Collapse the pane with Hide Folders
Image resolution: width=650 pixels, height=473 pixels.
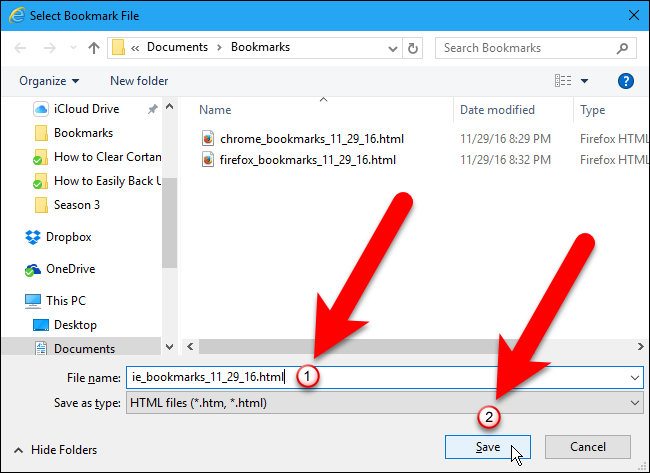[x=56, y=450]
